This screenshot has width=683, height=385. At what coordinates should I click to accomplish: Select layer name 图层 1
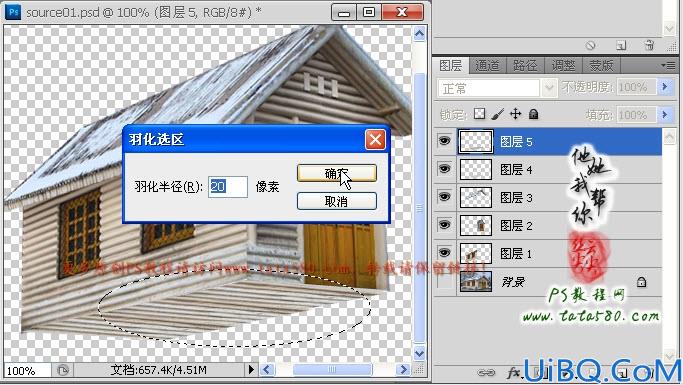coord(516,253)
